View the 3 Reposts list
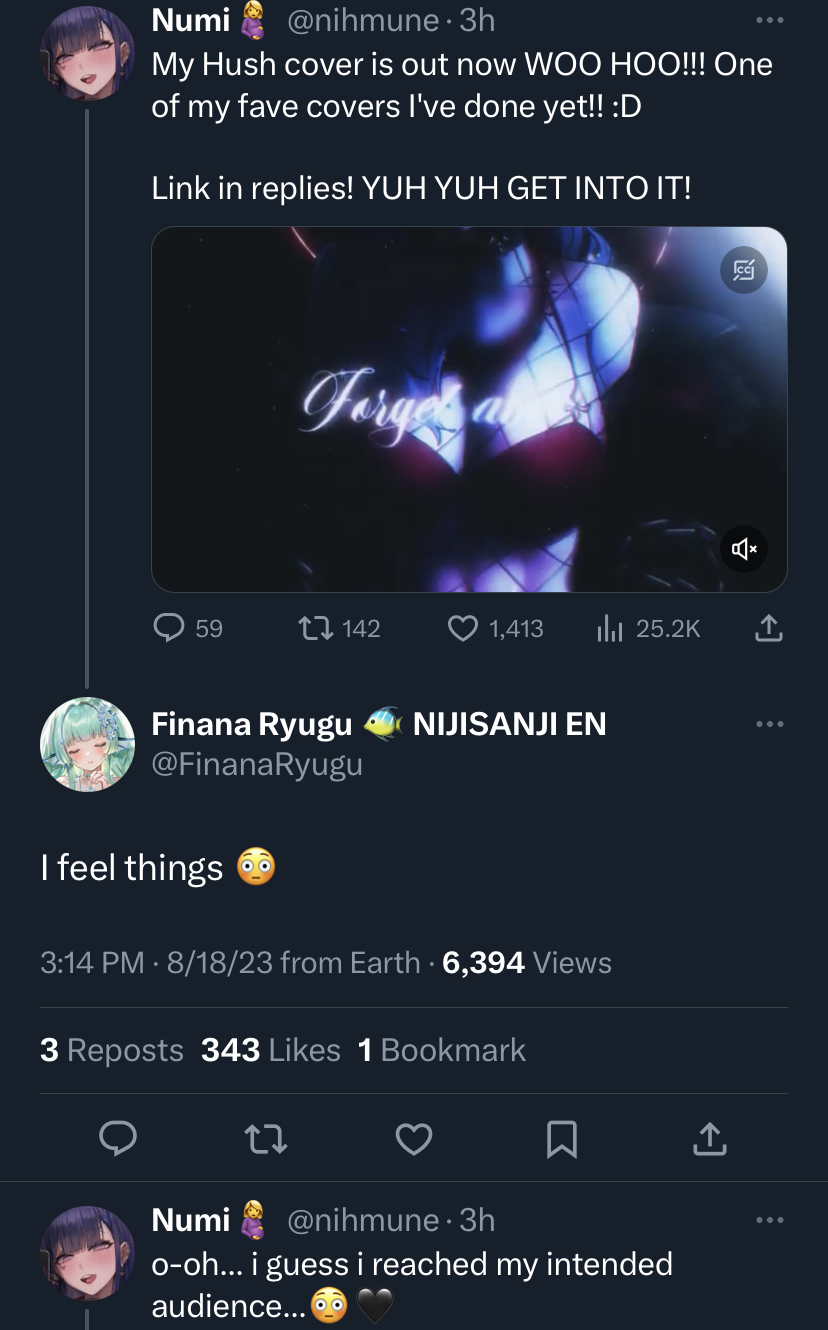 112,1050
